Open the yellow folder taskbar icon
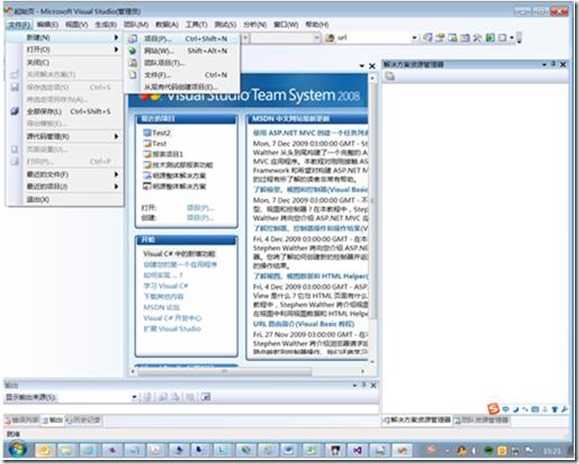579x464 pixels. 44,450
